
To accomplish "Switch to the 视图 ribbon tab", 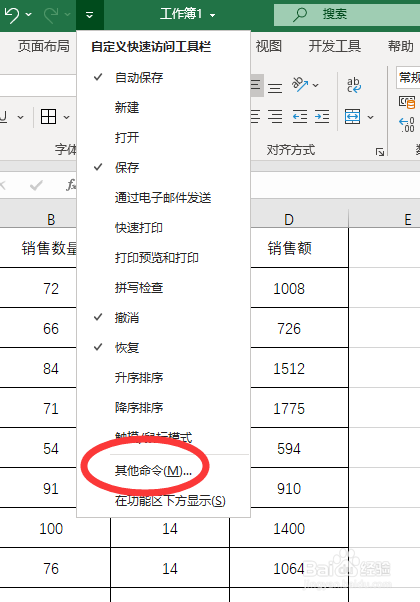I will tap(269, 46).
